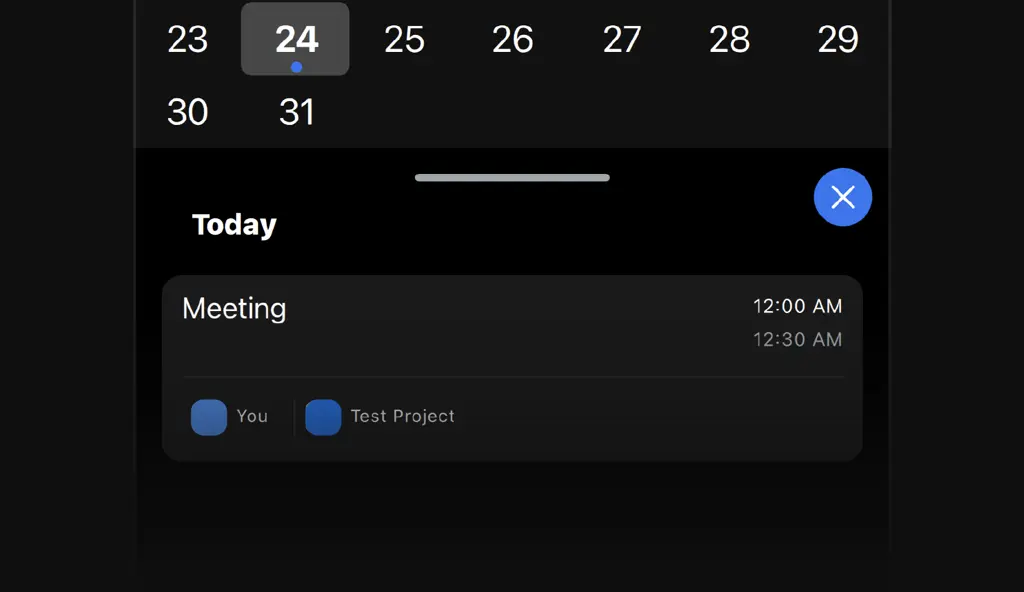Pick date 26 on the calendar
The height and width of the screenshot is (592, 1024).
[x=513, y=39]
